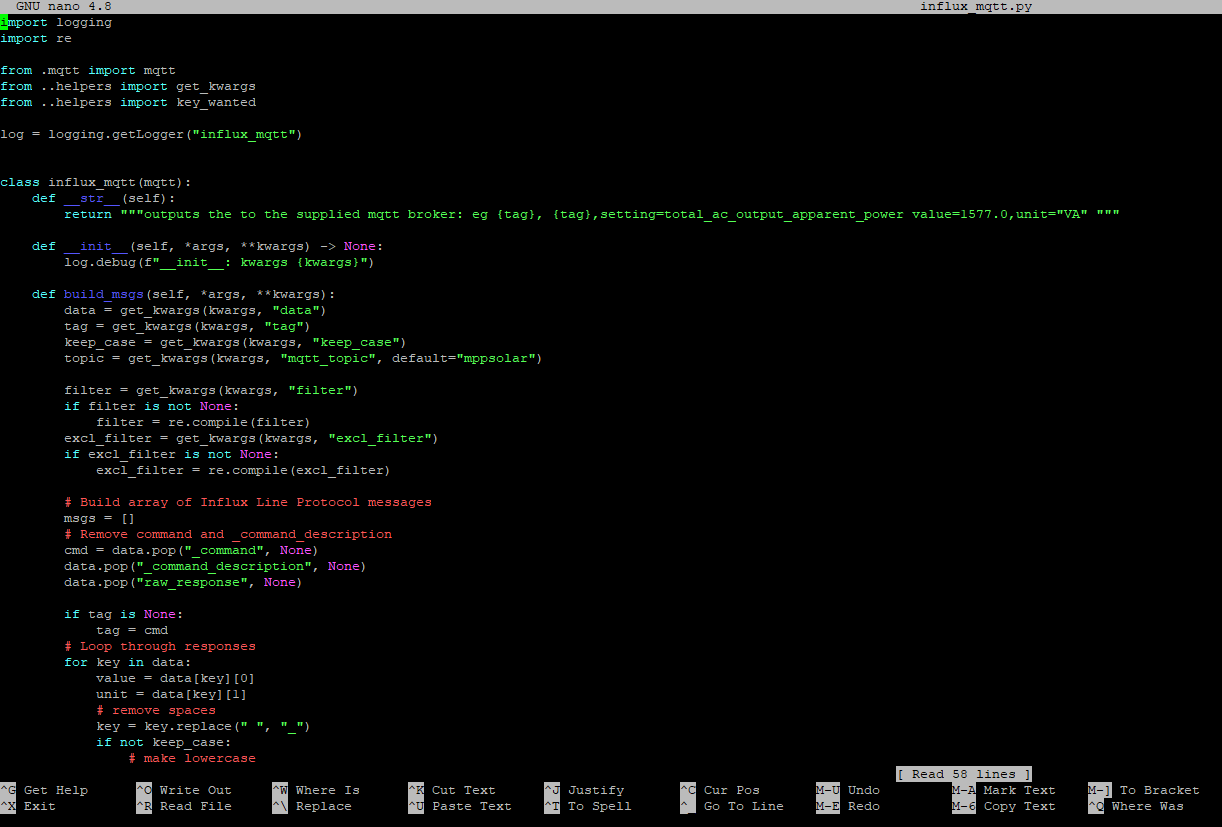The height and width of the screenshot is (827, 1222).
Task: Click the 'topic = get_kwargs' mppsolar line
Action: 304,358
